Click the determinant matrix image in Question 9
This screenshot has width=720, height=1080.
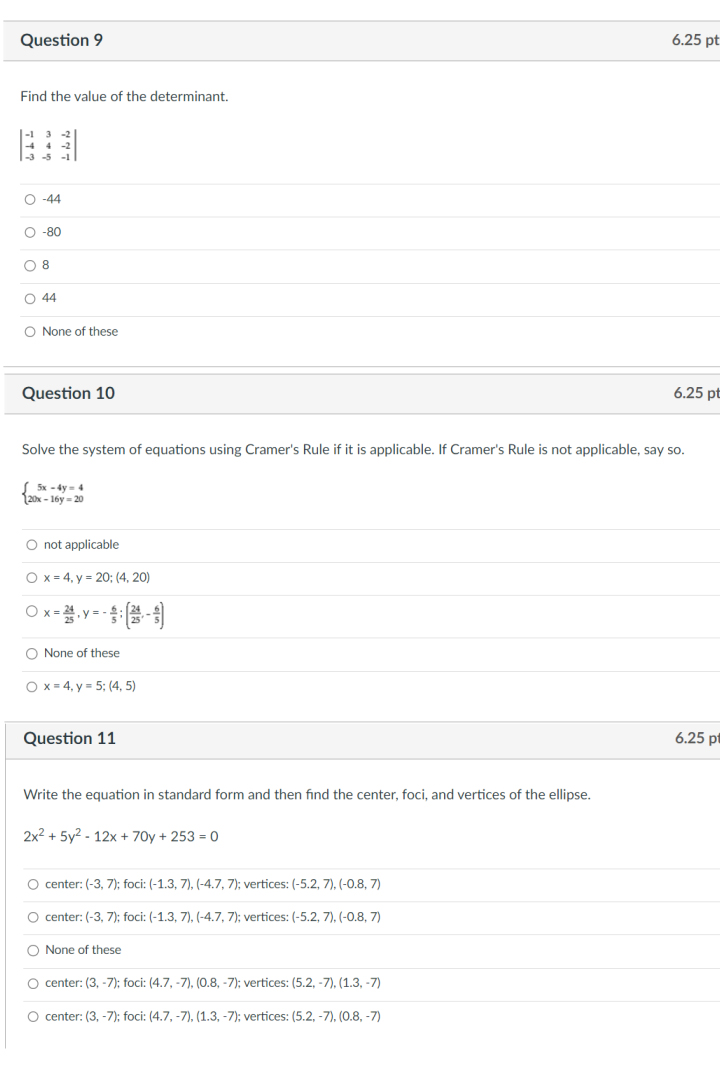[49, 146]
